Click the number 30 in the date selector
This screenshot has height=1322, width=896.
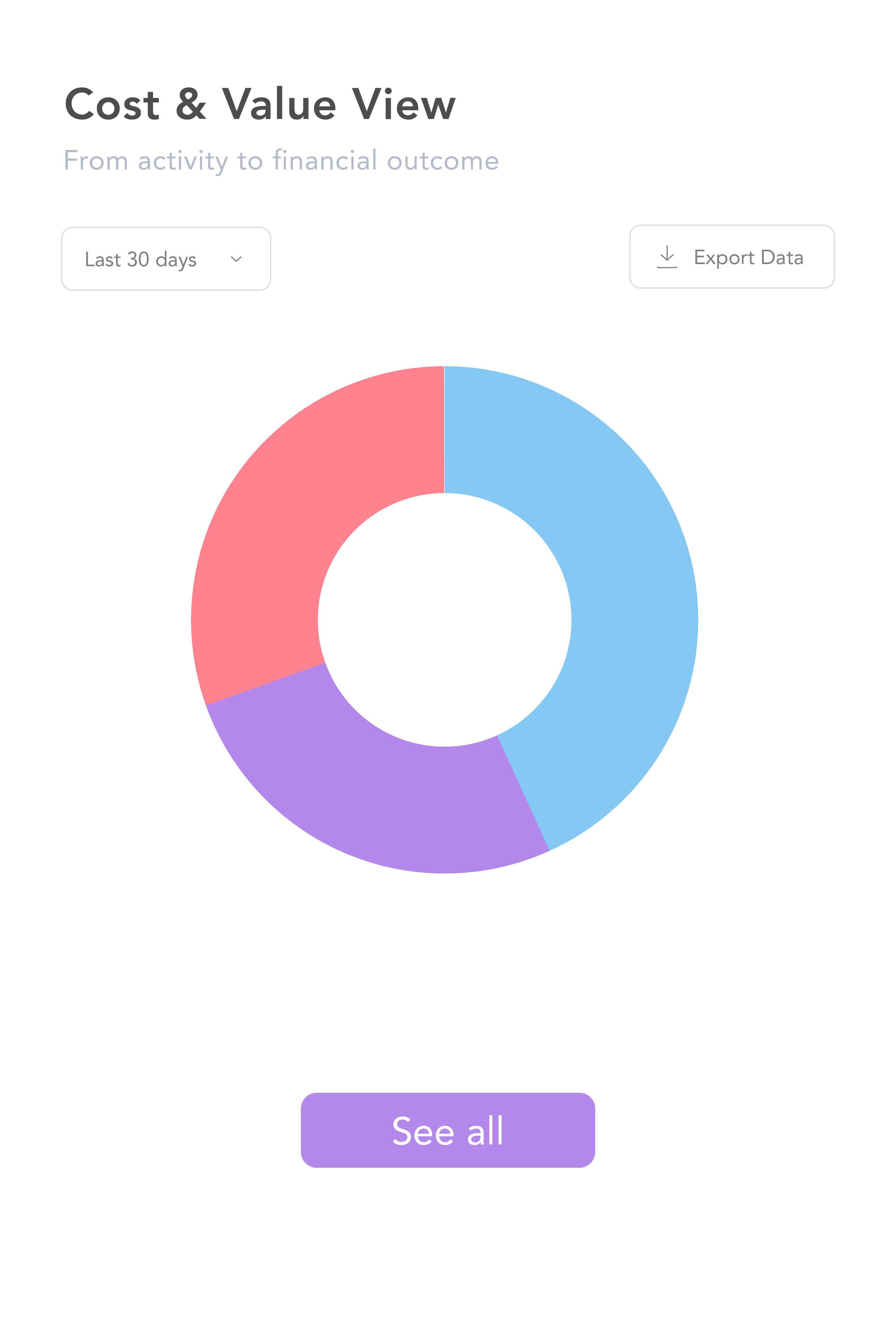click(138, 259)
